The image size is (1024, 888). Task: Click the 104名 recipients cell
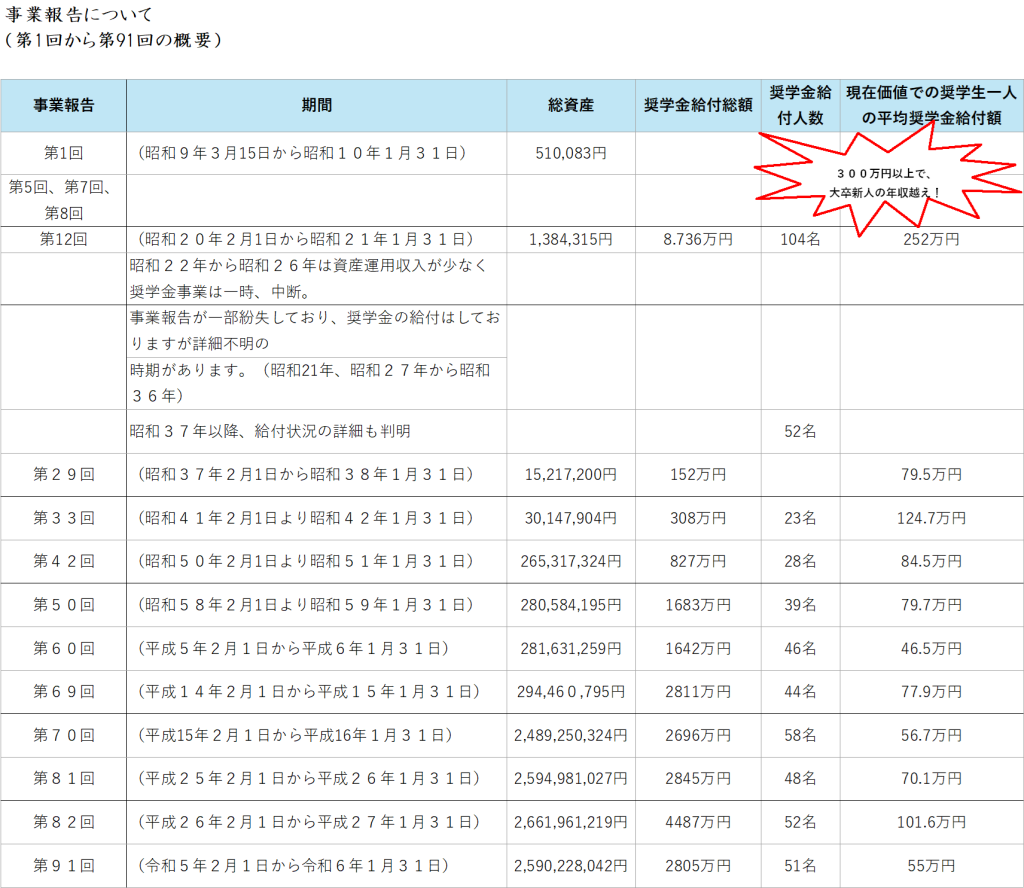click(800, 240)
